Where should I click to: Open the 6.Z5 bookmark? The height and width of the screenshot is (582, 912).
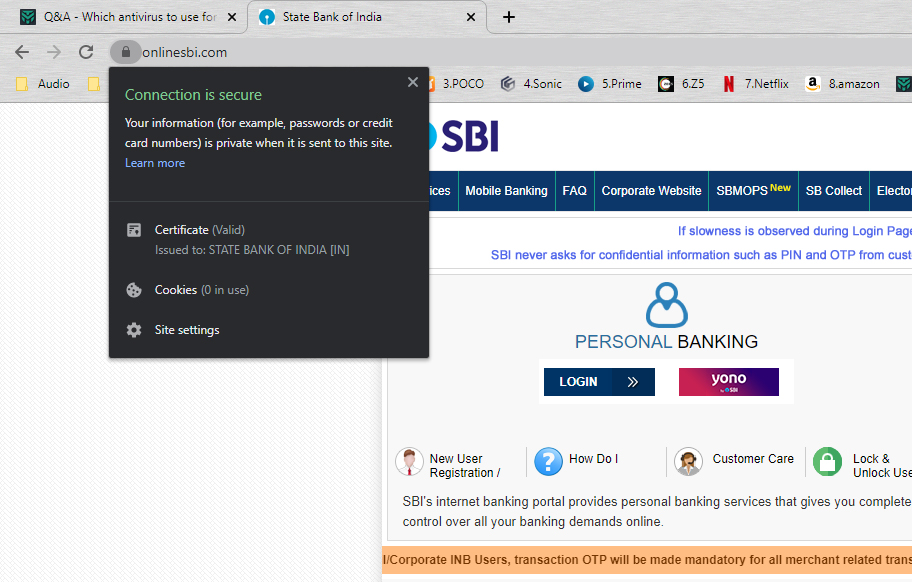click(681, 84)
